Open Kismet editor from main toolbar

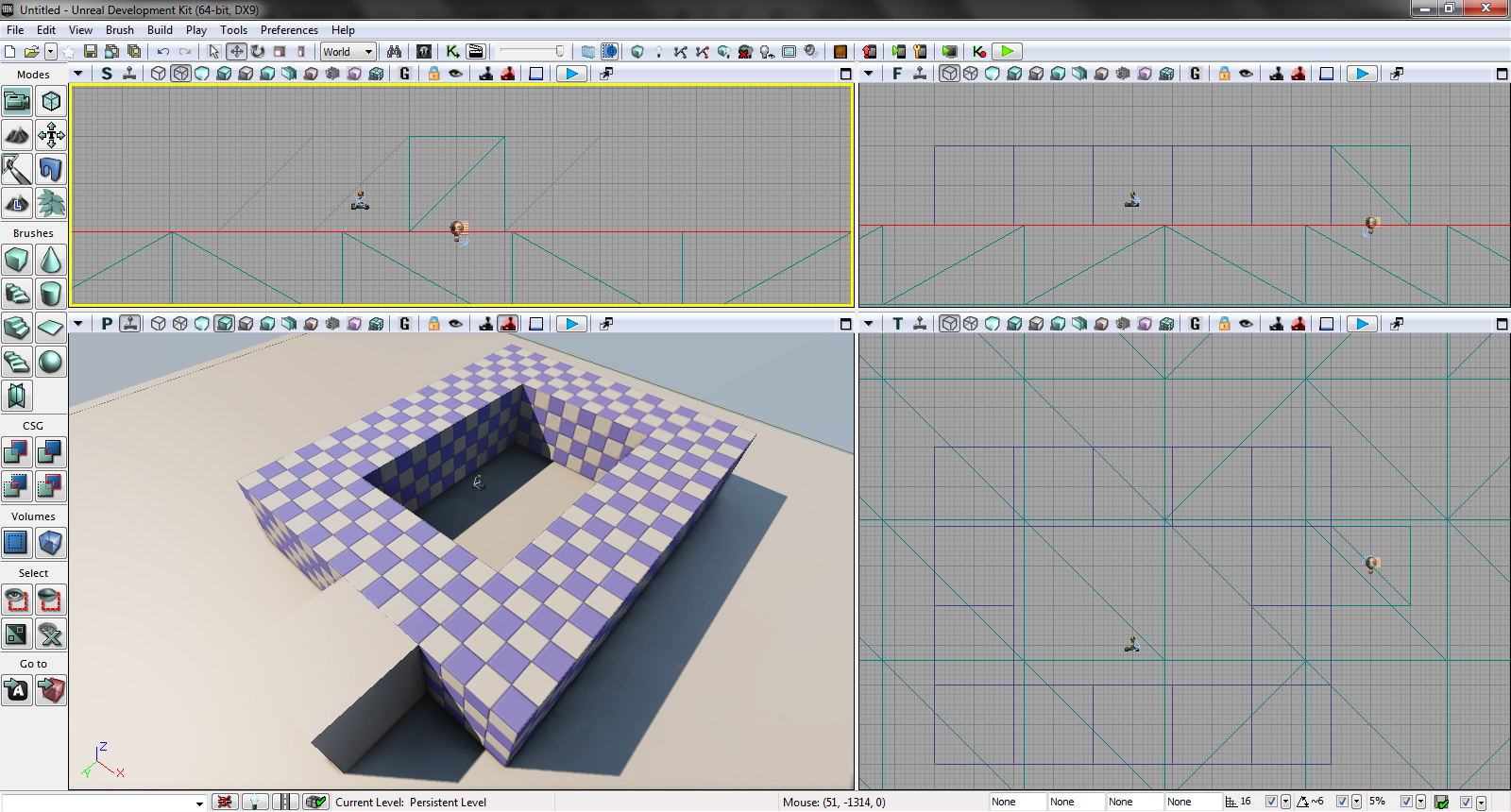(x=453, y=52)
